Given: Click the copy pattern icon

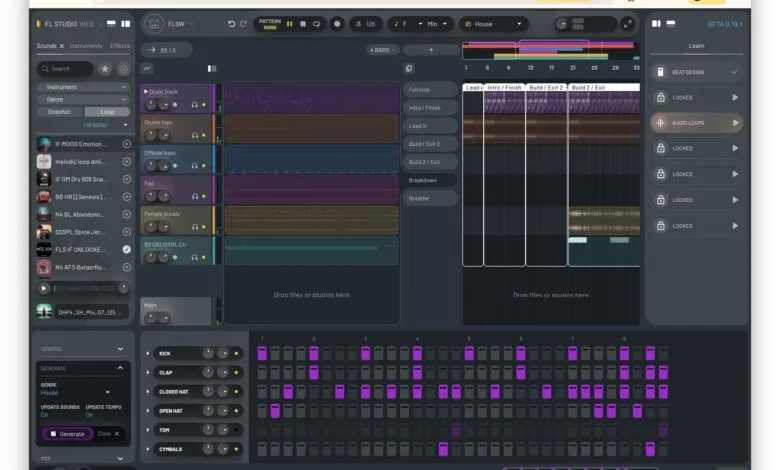Looking at the screenshot, I should tap(409, 68).
